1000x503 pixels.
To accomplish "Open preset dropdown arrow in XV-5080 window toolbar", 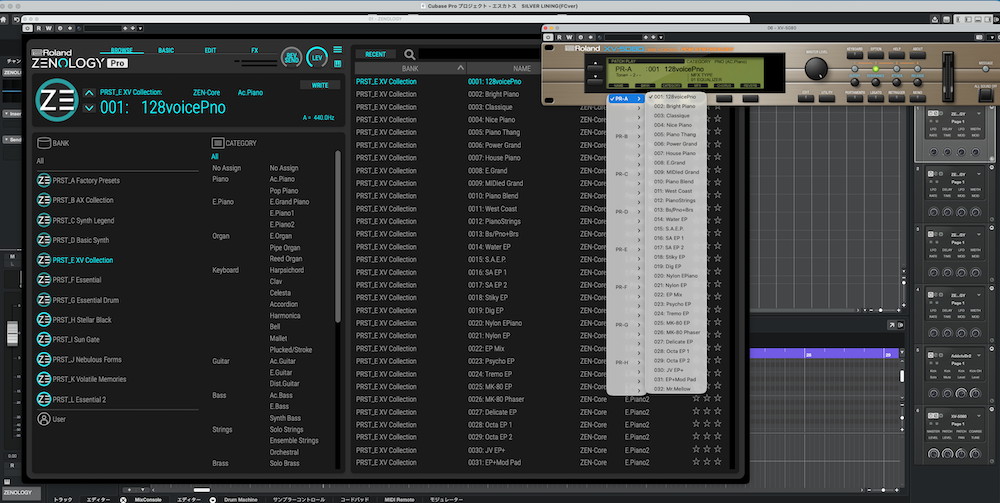I will [x=661, y=37].
